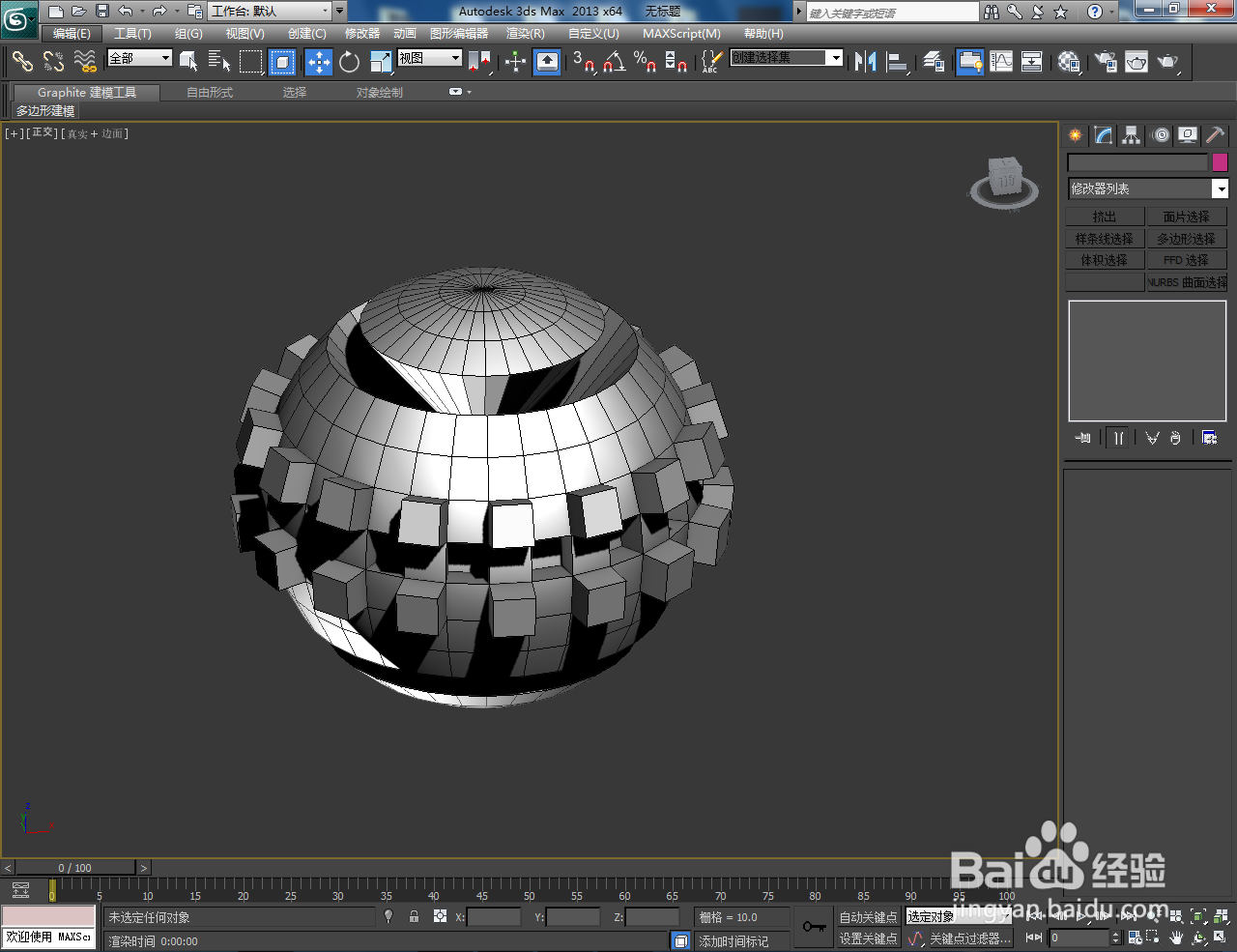The image size is (1237, 952).
Task: Switch to the 自由形式 ribbon tab
Action: 210,92
